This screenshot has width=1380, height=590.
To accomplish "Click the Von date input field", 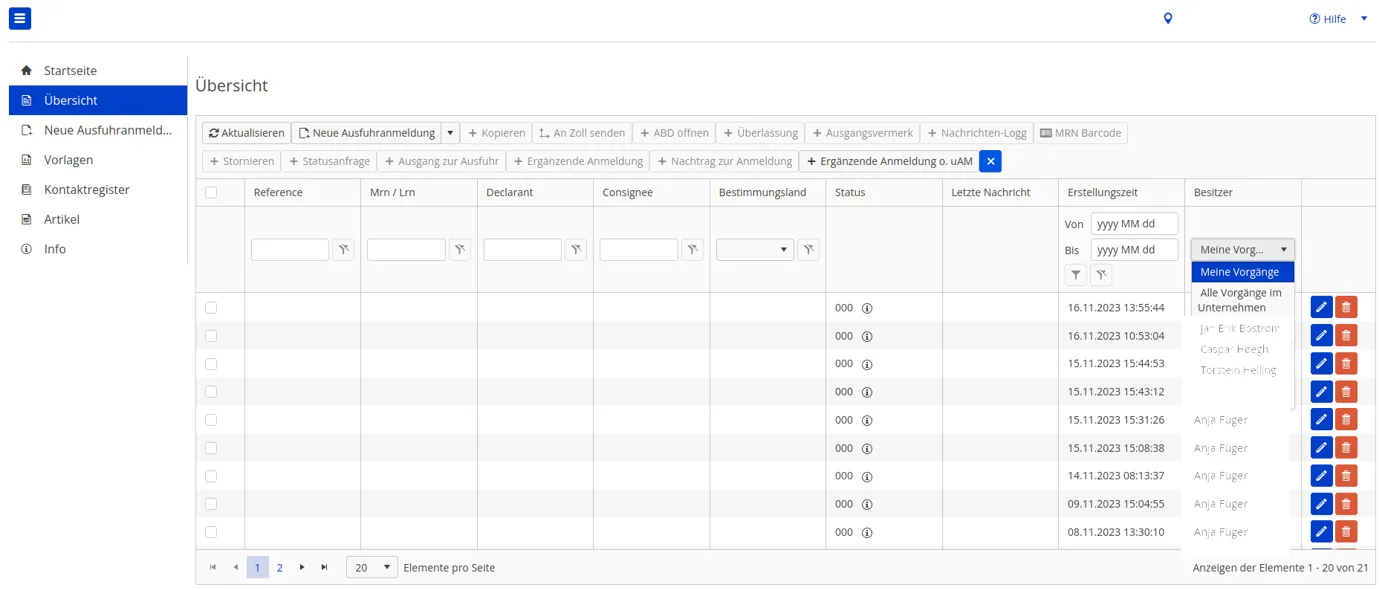I will click(1134, 224).
